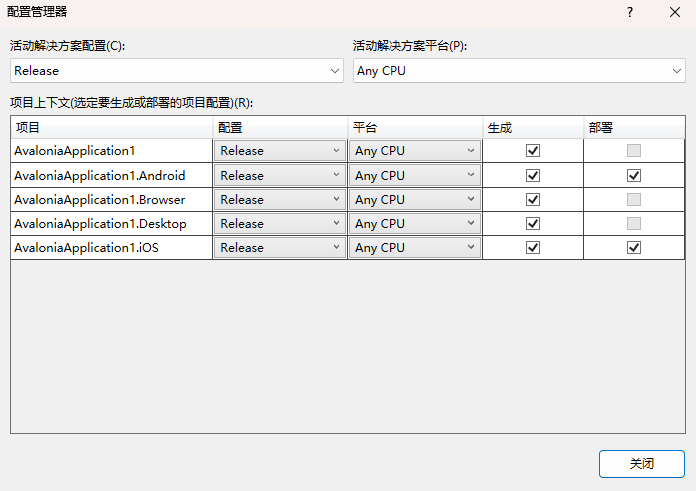The width and height of the screenshot is (696, 491).
Task: Click the 配置 column header
Action: [280, 127]
